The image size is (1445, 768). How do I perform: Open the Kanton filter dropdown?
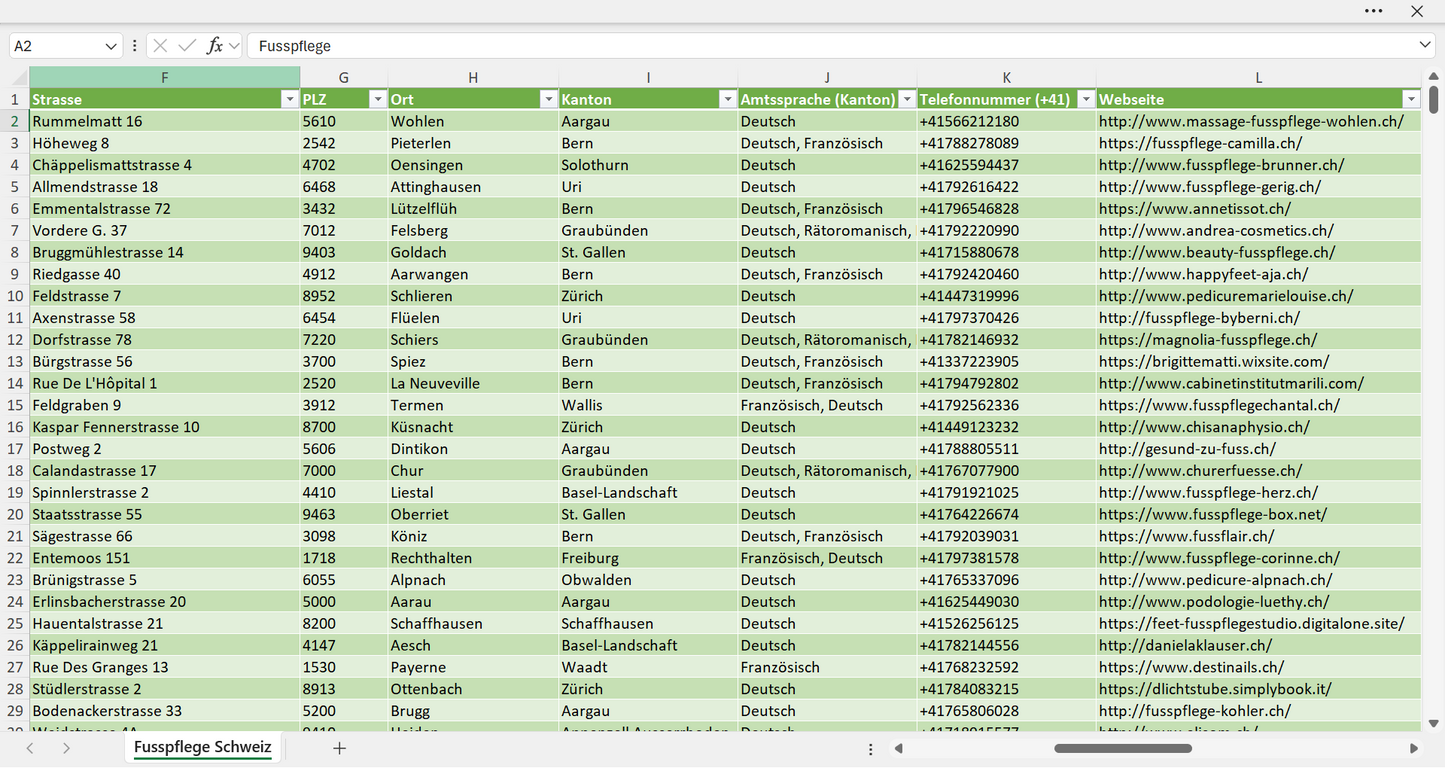coord(727,100)
